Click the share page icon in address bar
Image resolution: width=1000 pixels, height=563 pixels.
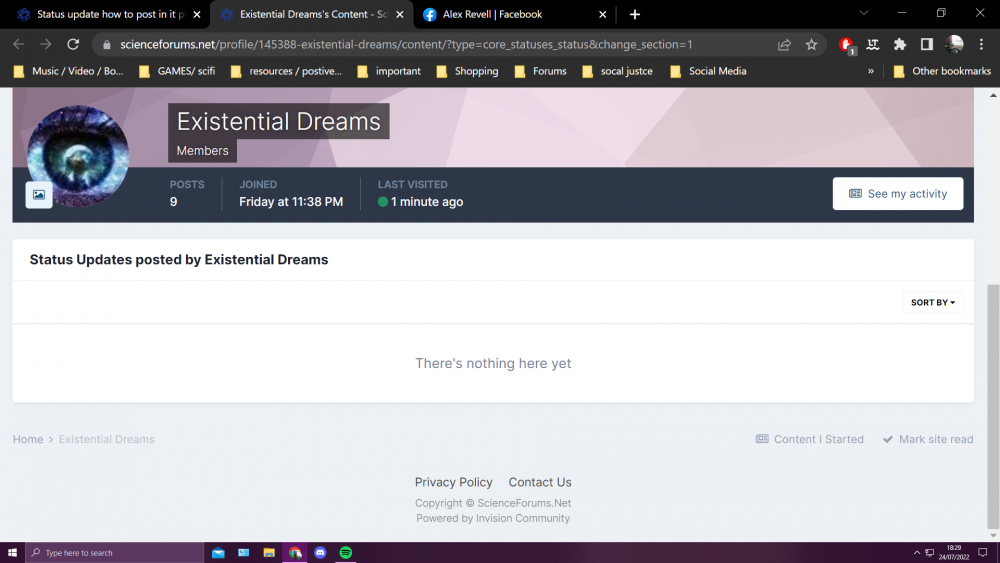click(784, 45)
